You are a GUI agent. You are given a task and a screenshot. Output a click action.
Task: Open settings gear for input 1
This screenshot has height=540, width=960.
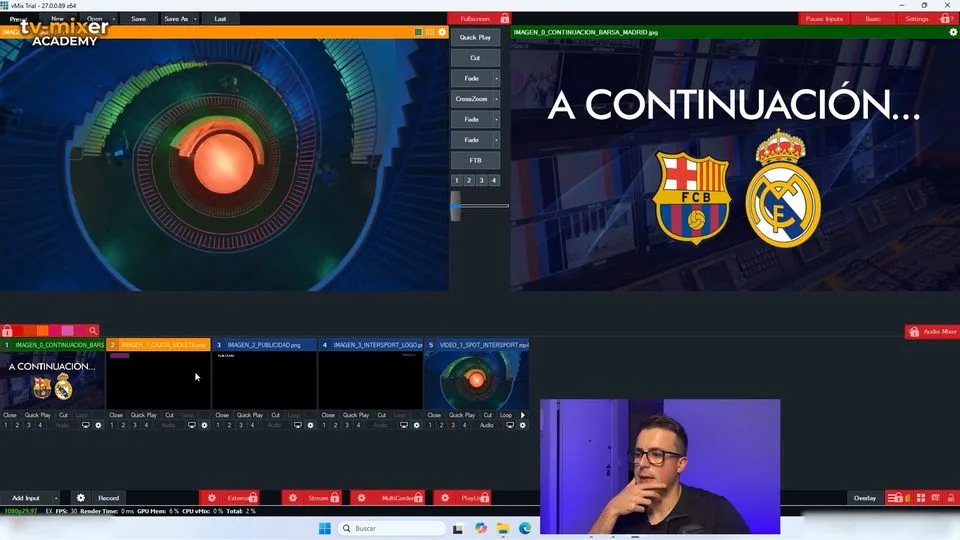98,425
